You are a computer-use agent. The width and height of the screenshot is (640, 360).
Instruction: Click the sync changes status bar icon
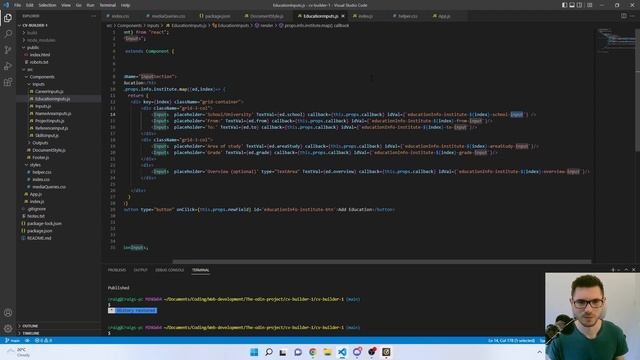(27, 340)
